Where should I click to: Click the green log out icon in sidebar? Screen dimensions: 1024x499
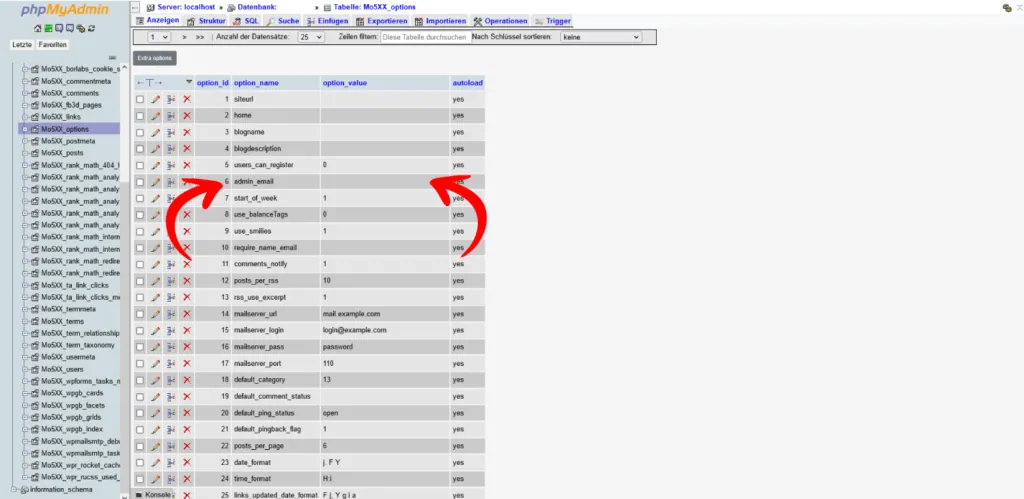point(48,29)
